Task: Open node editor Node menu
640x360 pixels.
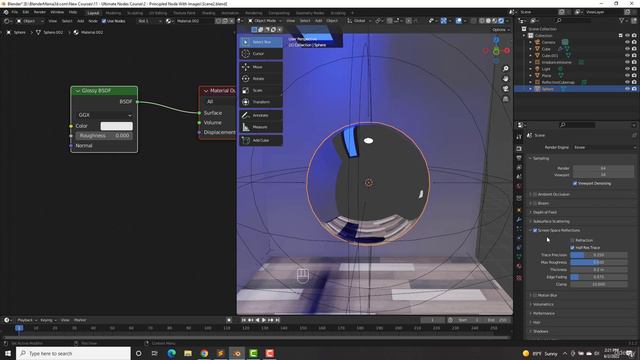Action: pyautogui.click(x=93, y=21)
